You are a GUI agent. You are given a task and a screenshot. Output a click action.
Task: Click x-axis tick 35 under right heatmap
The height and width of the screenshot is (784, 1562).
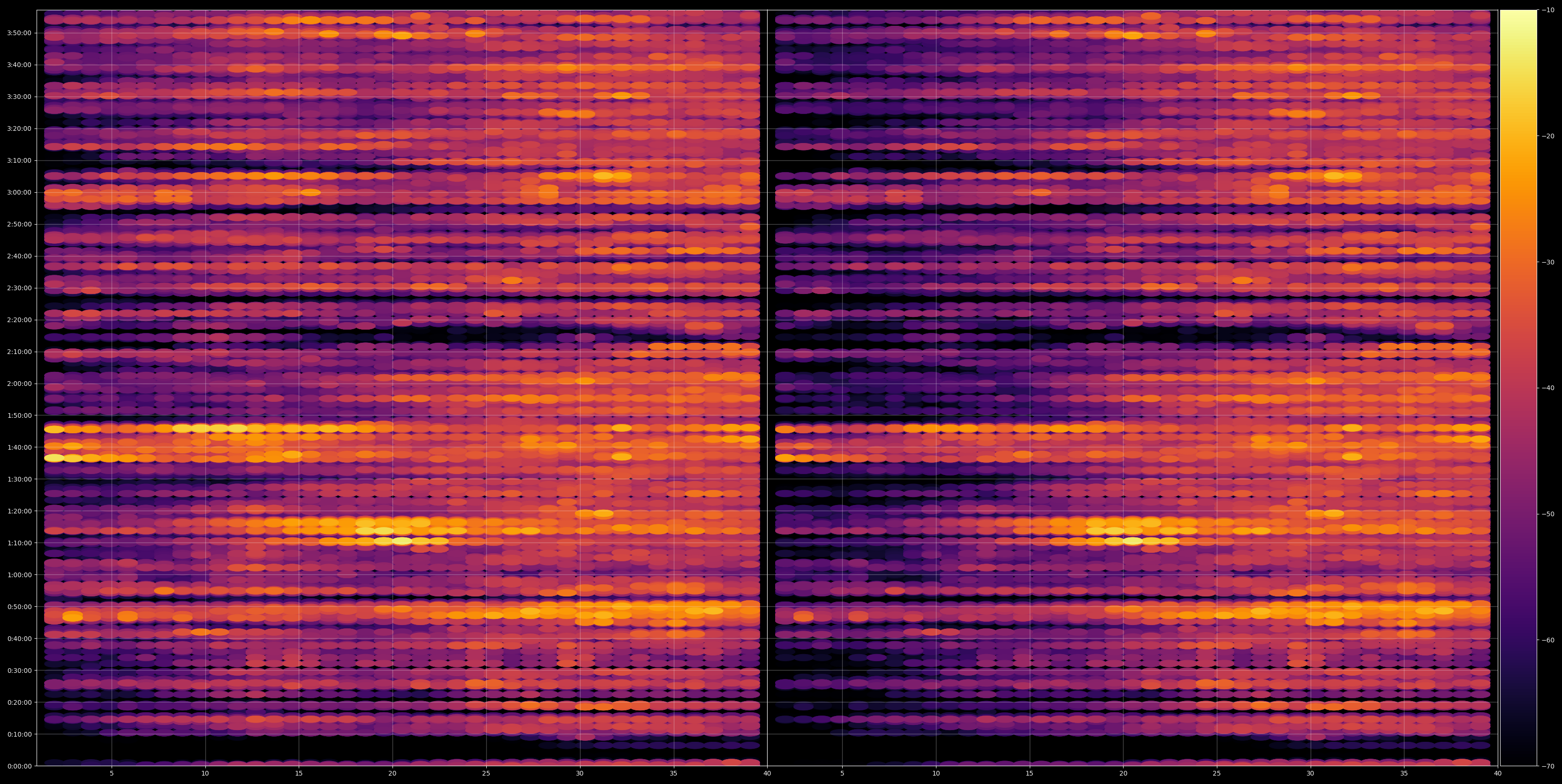click(x=1404, y=774)
